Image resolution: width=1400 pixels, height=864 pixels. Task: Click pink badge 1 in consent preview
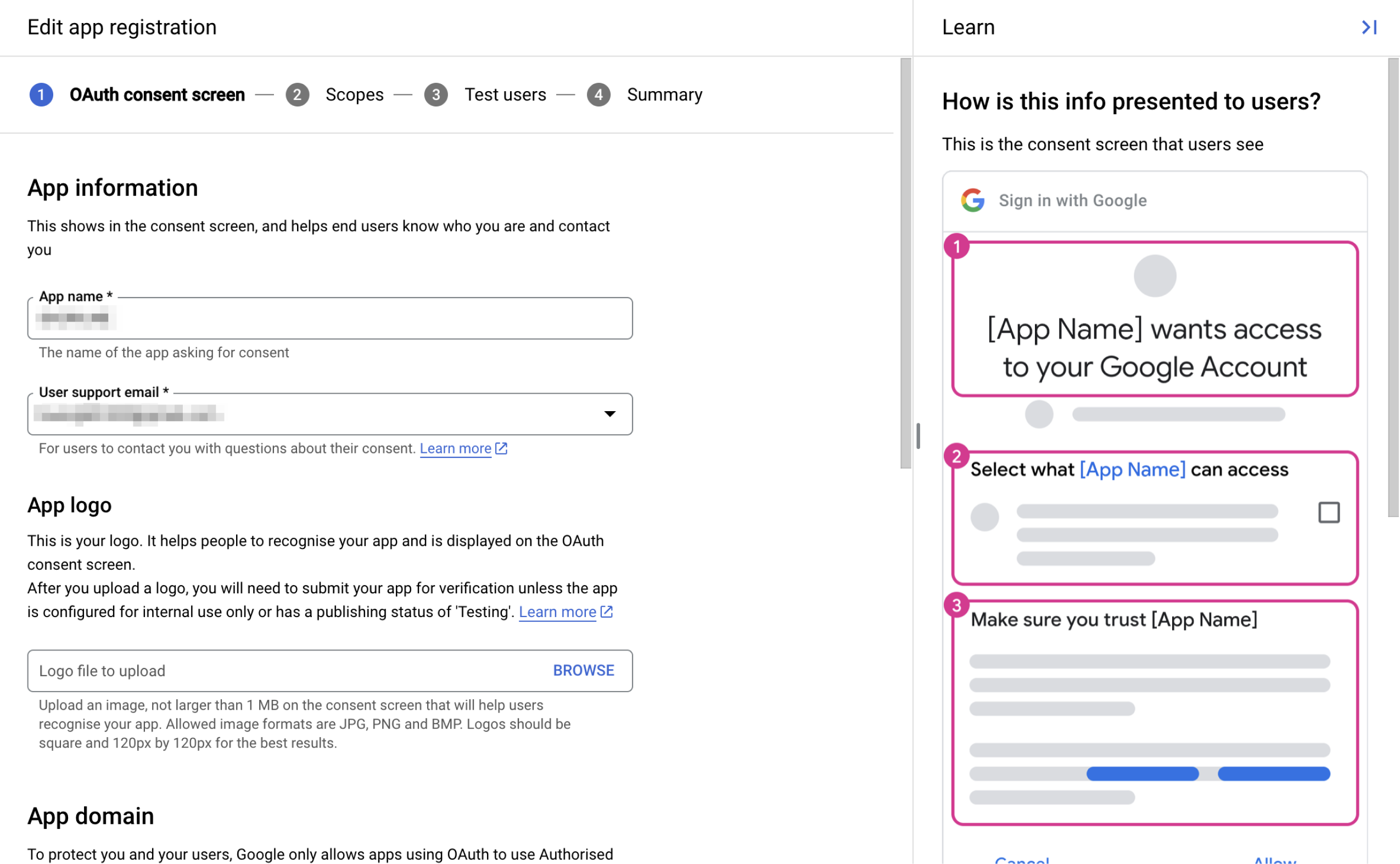(x=956, y=247)
